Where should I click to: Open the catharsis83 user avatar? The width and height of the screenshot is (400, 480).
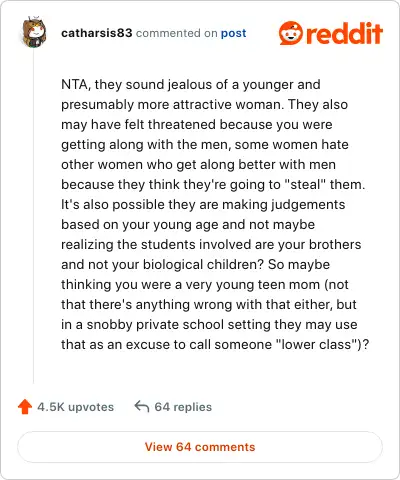coord(33,32)
